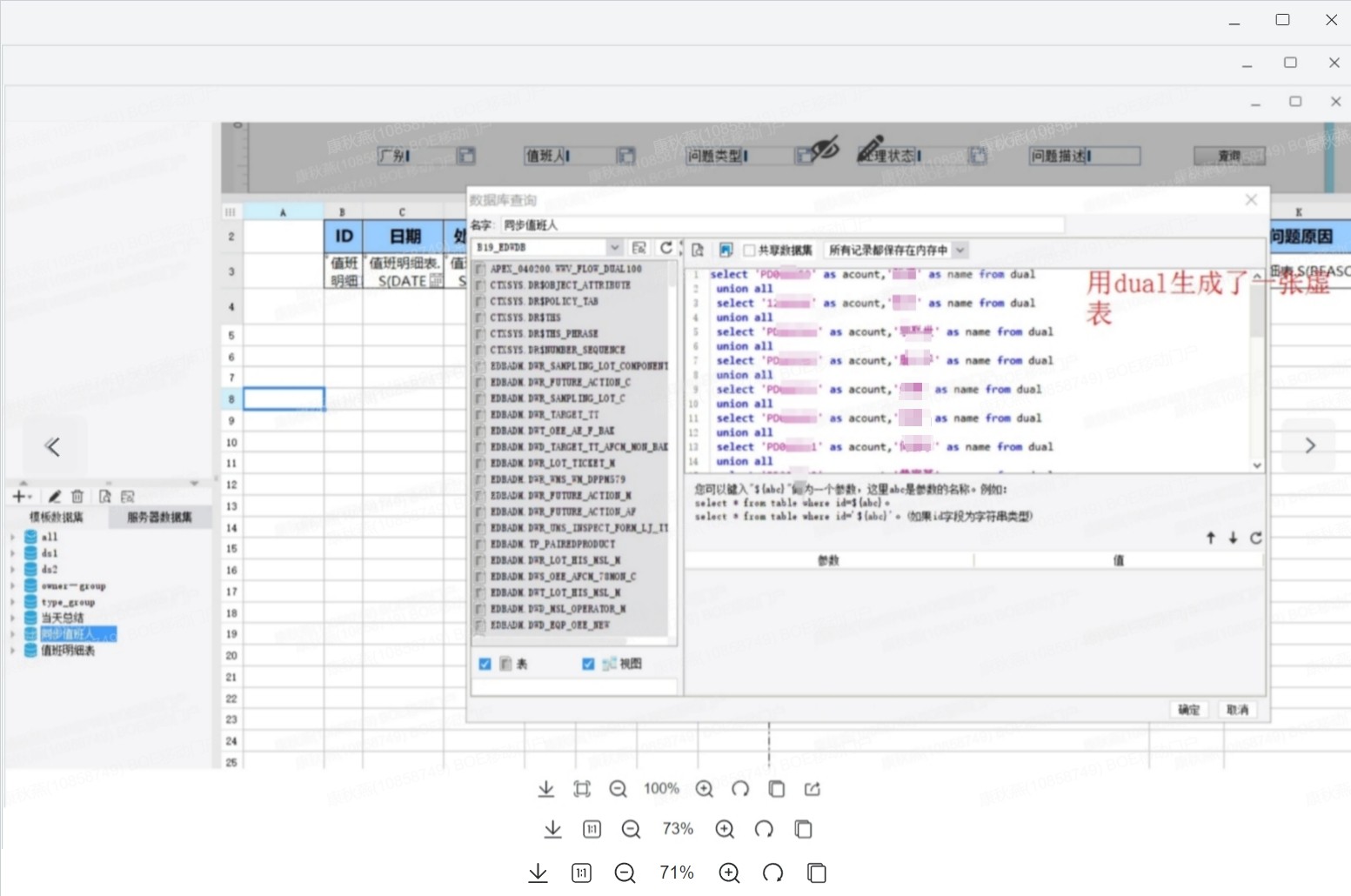Open the 所有记录都保存在内存中 dropdown
Screen dimensions: 1351x896
pos(960,251)
